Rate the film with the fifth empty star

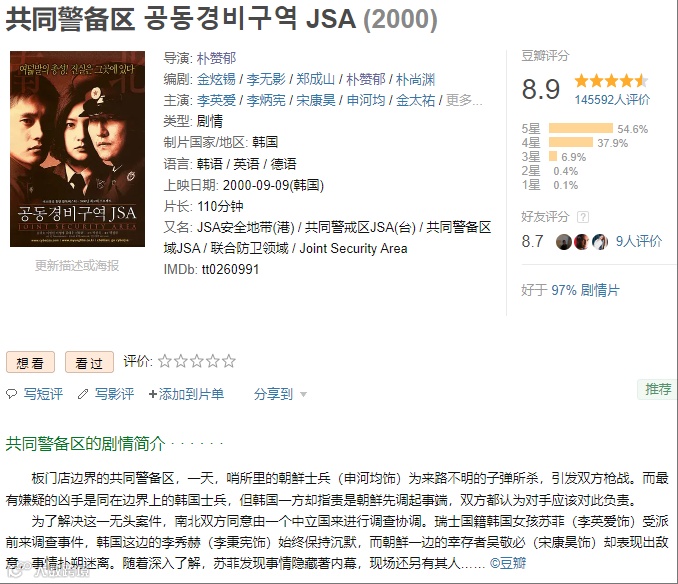point(229,361)
